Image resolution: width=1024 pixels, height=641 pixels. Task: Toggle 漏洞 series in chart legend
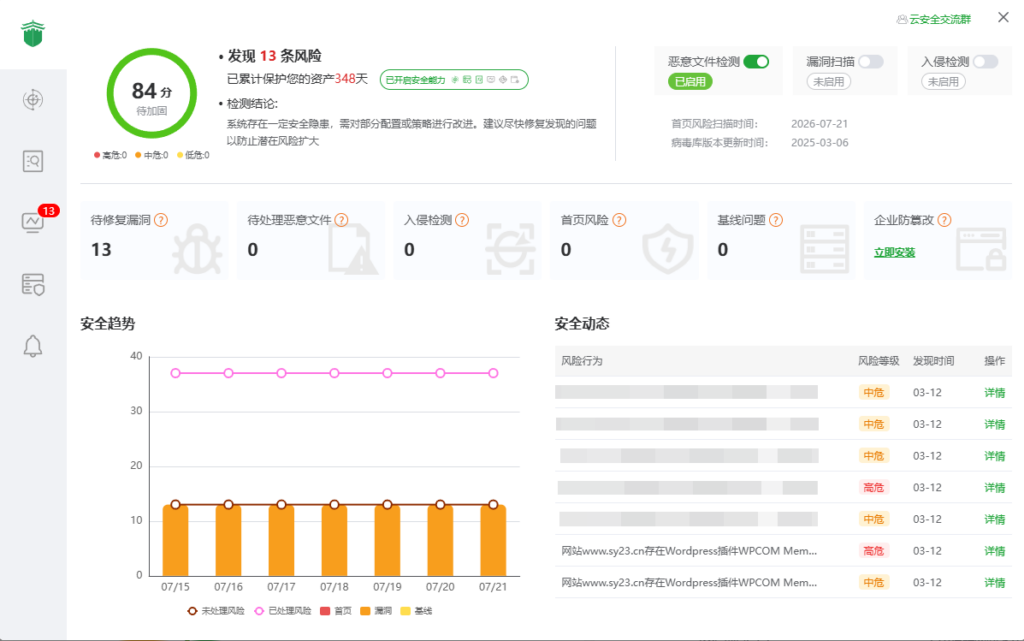pos(376,611)
